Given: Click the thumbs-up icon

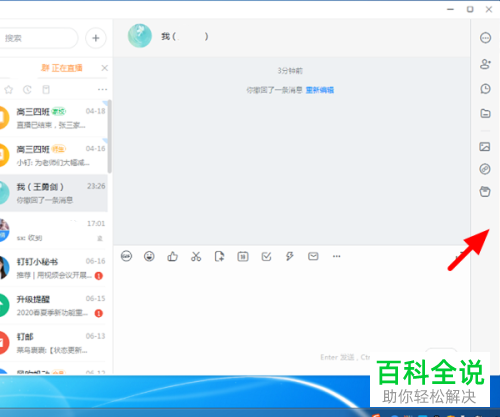Looking at the screenshot, I should 172,256.
